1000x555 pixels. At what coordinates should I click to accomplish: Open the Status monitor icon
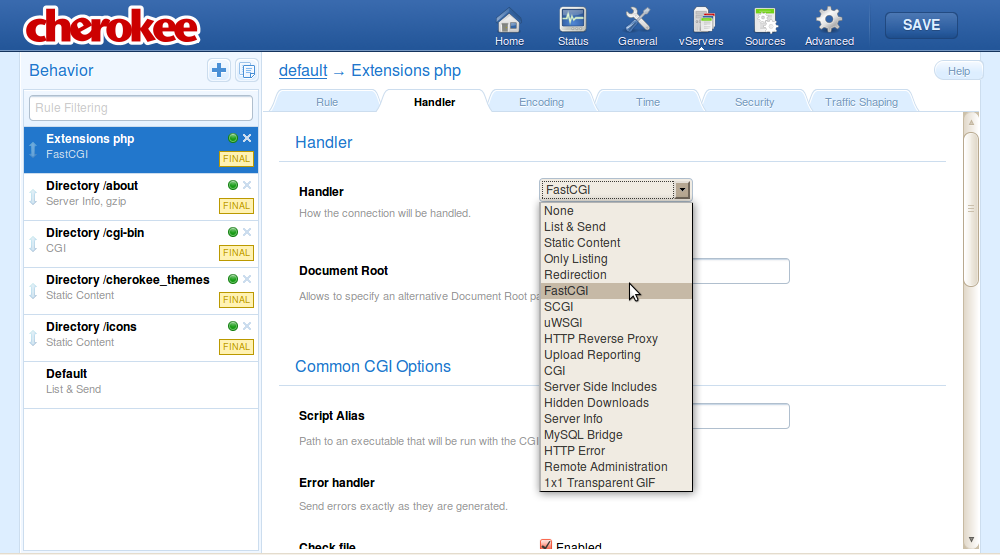(573, 27)
